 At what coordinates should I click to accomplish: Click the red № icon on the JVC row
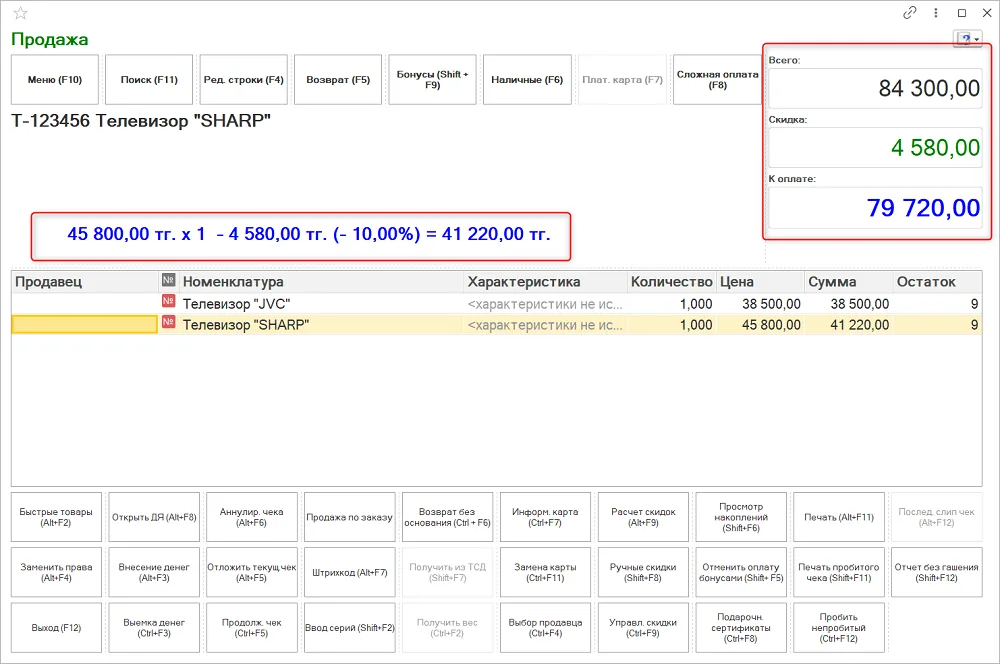pyautogui.click(x=168, y=301)
